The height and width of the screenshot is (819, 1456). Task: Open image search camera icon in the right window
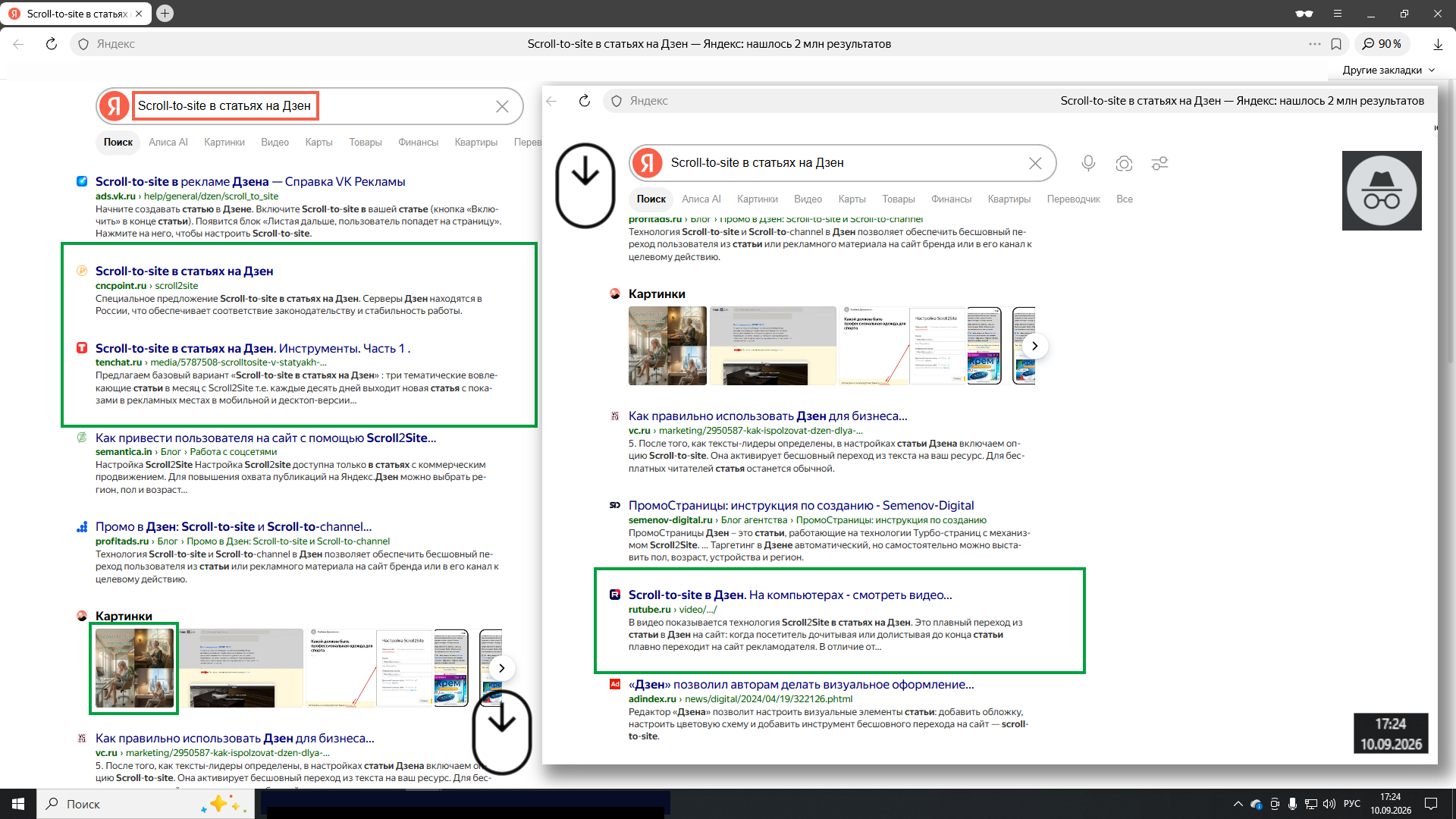click(1124, 163)
